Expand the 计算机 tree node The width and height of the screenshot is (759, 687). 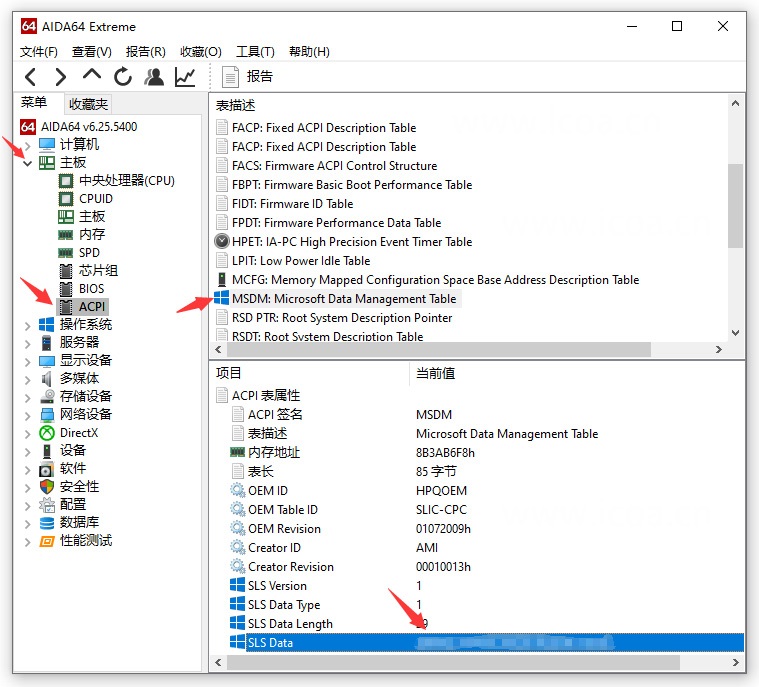pos(28,145)
